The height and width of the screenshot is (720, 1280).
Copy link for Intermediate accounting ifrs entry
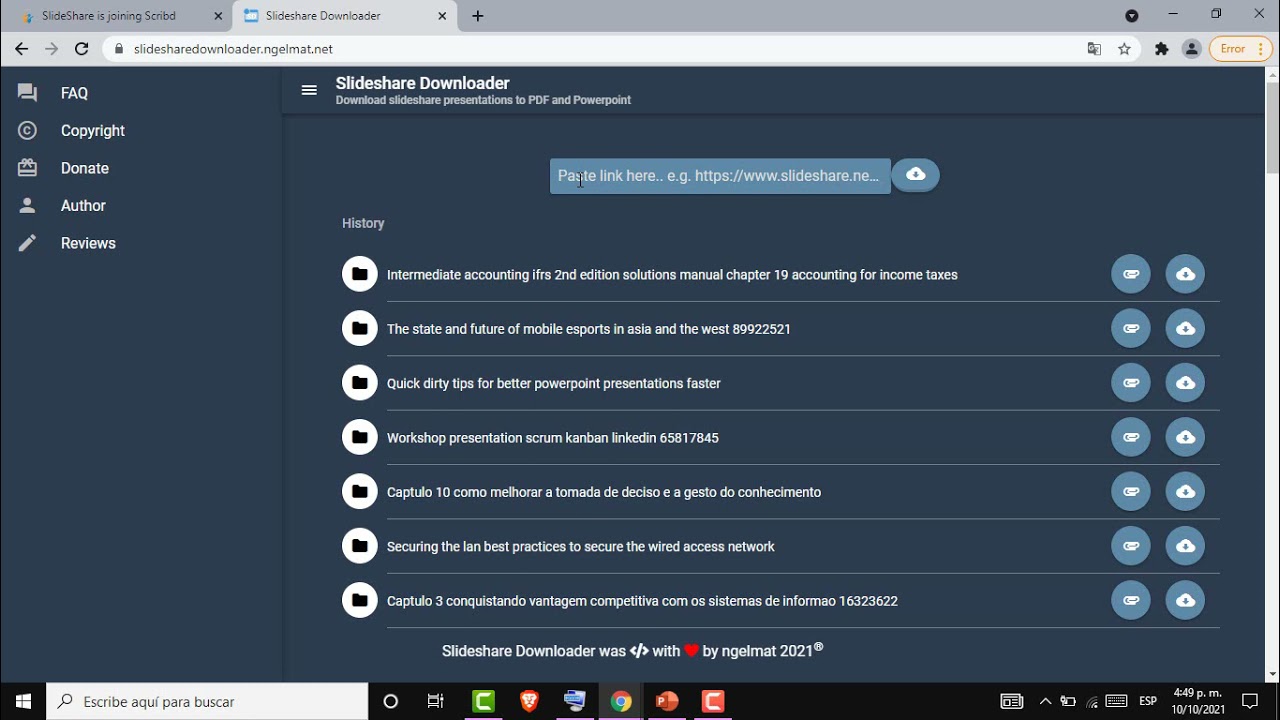pos(1131,274)
